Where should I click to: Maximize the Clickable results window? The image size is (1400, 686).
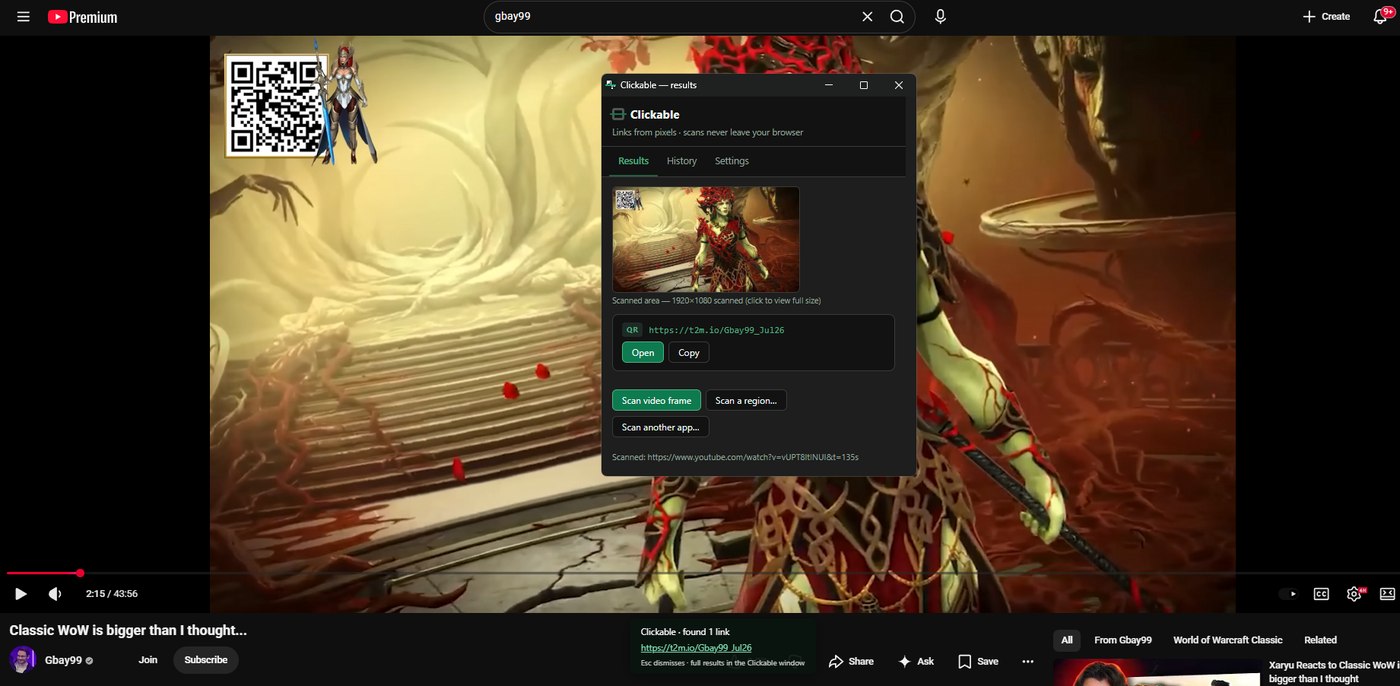coord(864,85)
